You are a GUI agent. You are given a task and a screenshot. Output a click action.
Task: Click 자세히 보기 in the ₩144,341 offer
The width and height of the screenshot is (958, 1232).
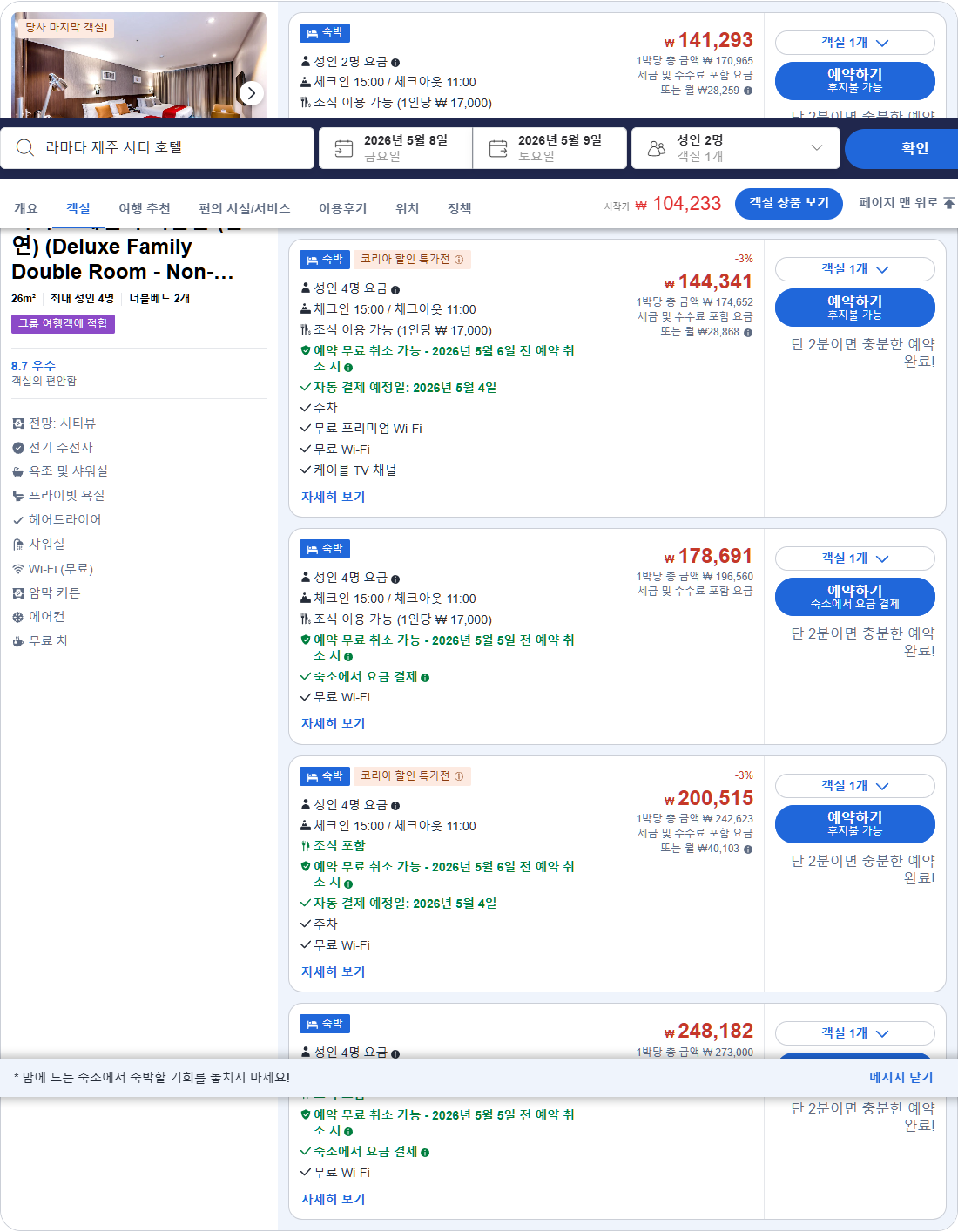click(334, 498)
